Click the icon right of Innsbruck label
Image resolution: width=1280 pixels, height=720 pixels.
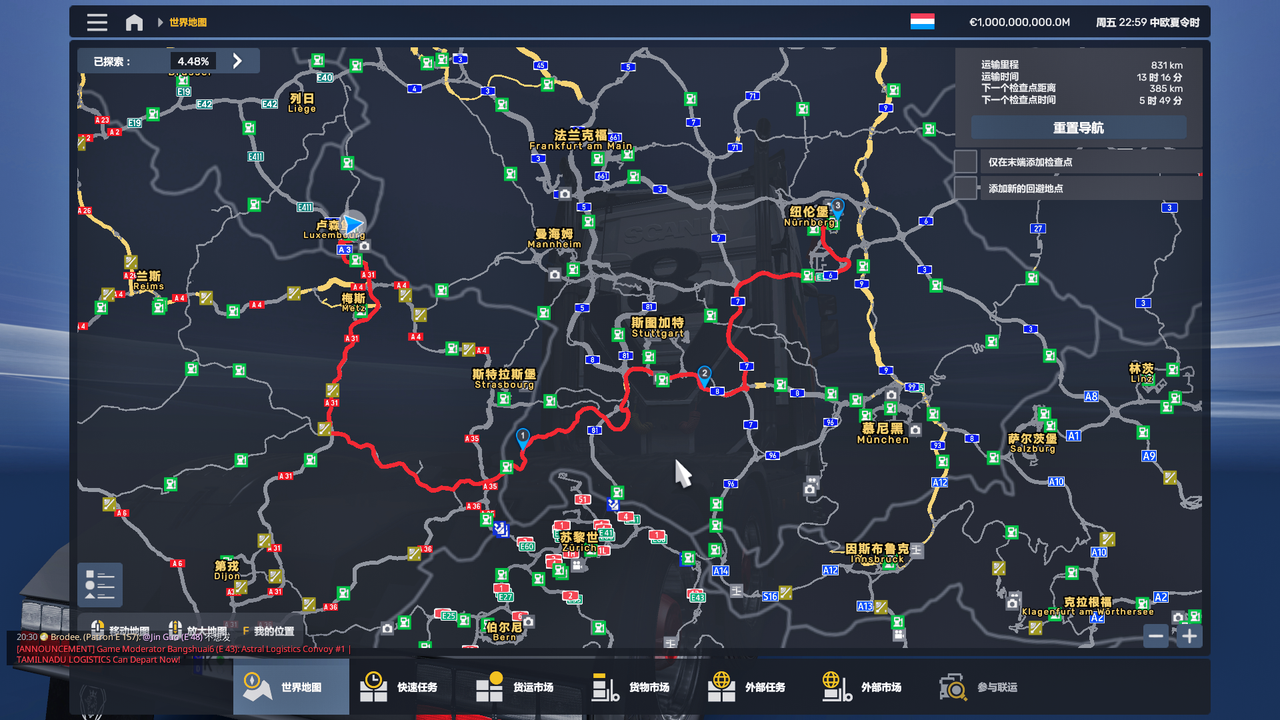(917, 550)
